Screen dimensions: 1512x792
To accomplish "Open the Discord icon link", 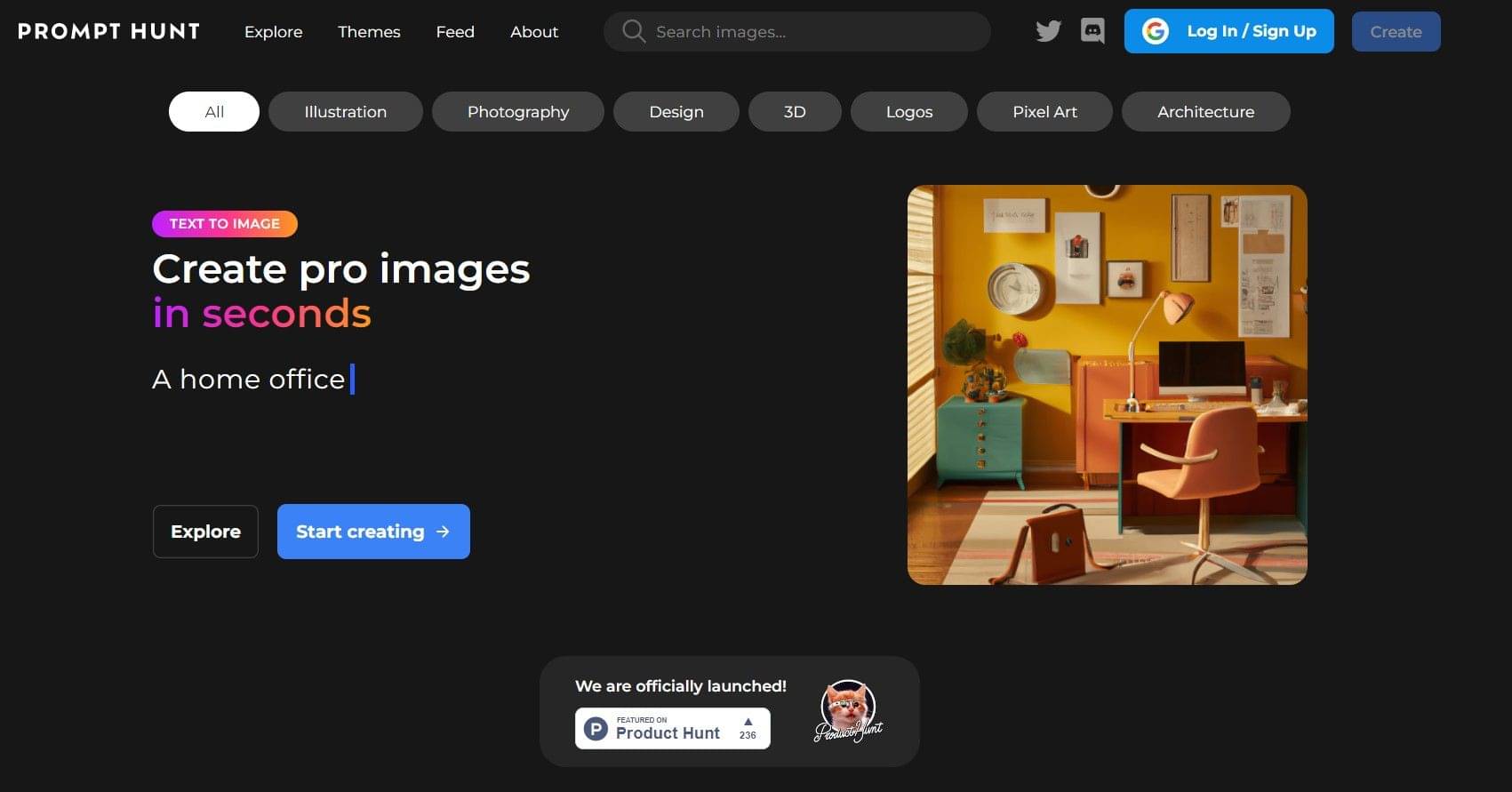I will tap(1092, 31).
